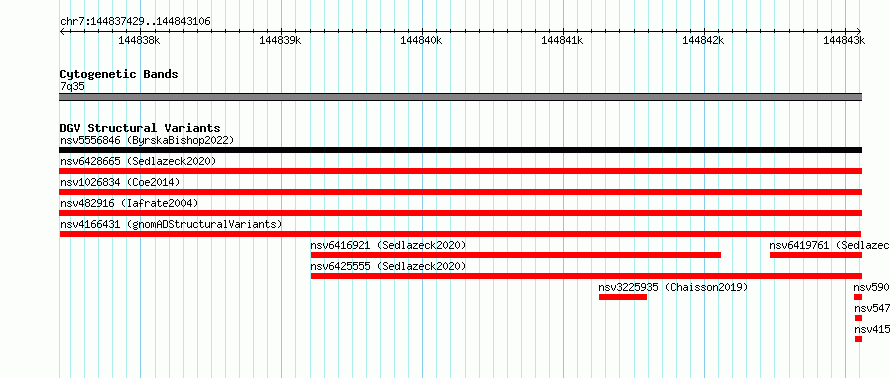Image resolution: width=890 pixels, height=378 pixels.
Task: Open the nsv6416921 Sedlazeck2020 label
Action: [388, 245]
